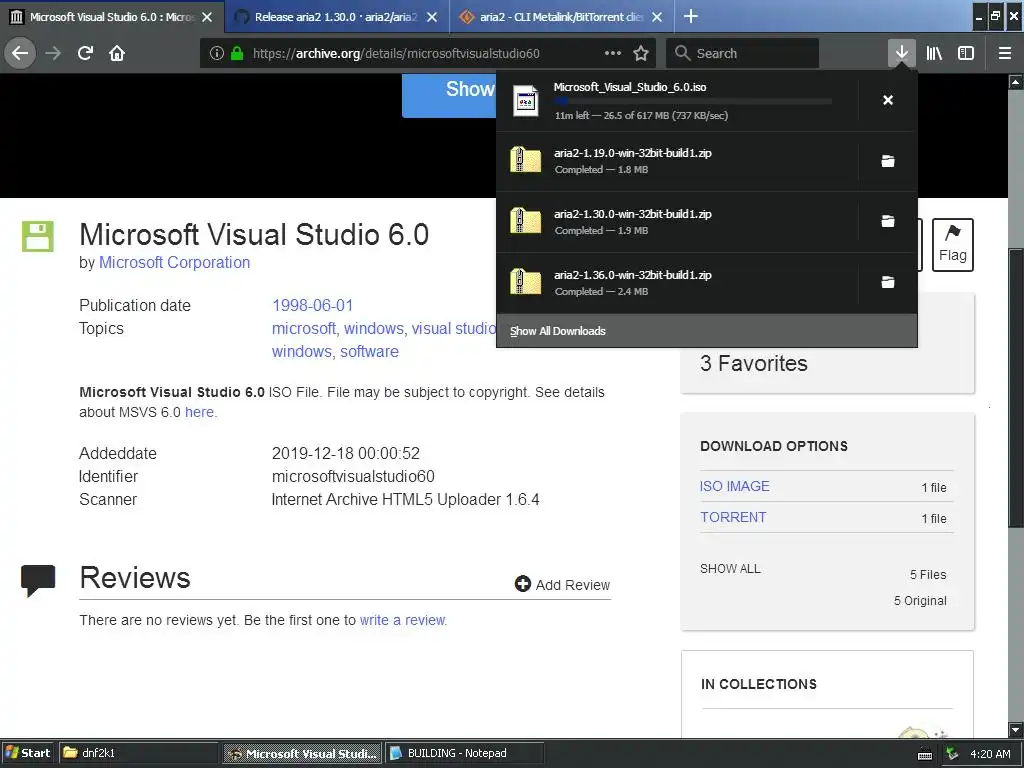Toggle the downloads arrow panel button
The height and width of the screenshot is (768, 1024).
tap(901, 53)
